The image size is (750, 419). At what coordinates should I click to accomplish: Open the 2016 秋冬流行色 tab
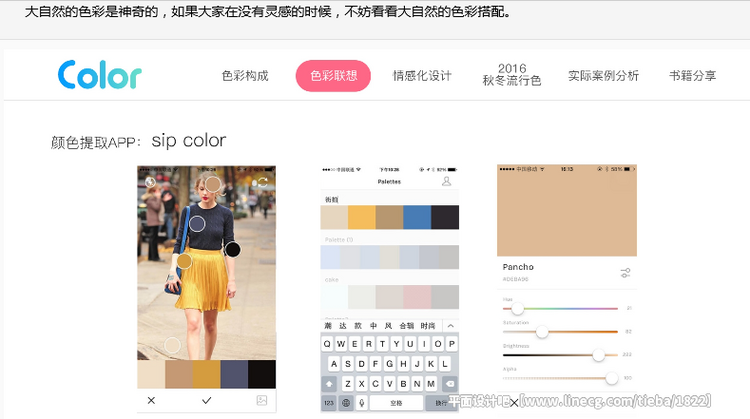(511, 75)
